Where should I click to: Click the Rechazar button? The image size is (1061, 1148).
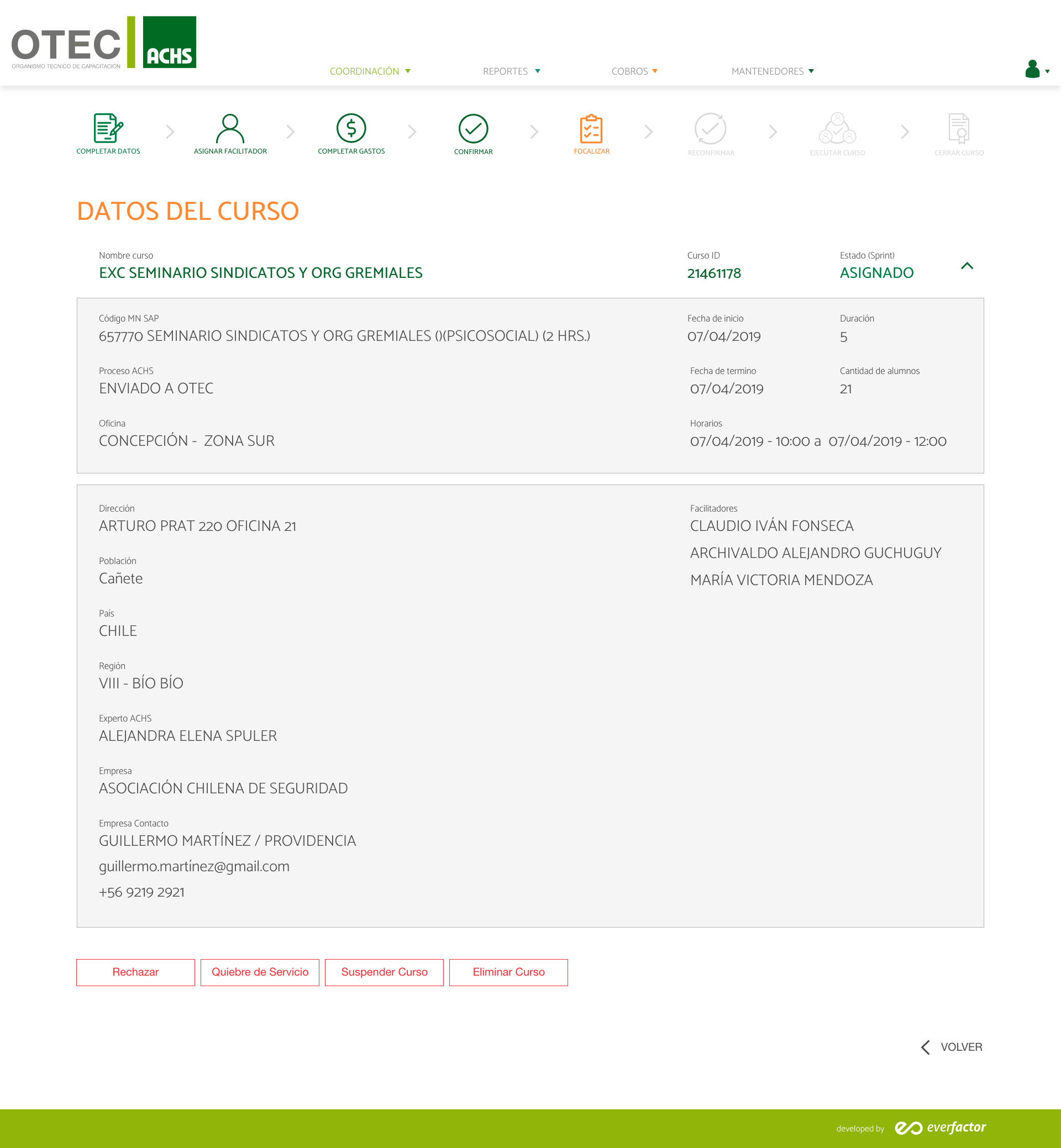point(135,972)
